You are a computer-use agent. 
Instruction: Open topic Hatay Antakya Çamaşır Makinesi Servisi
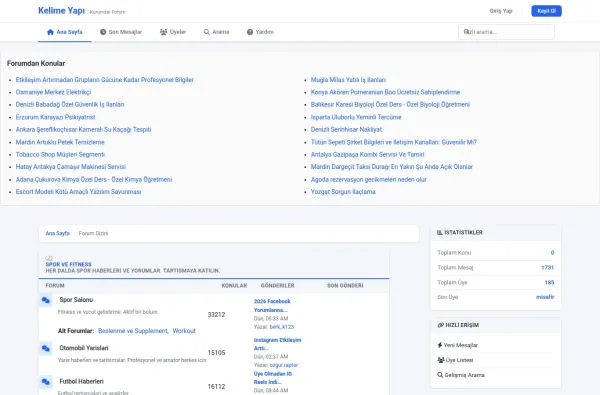(x=71, y=166)
